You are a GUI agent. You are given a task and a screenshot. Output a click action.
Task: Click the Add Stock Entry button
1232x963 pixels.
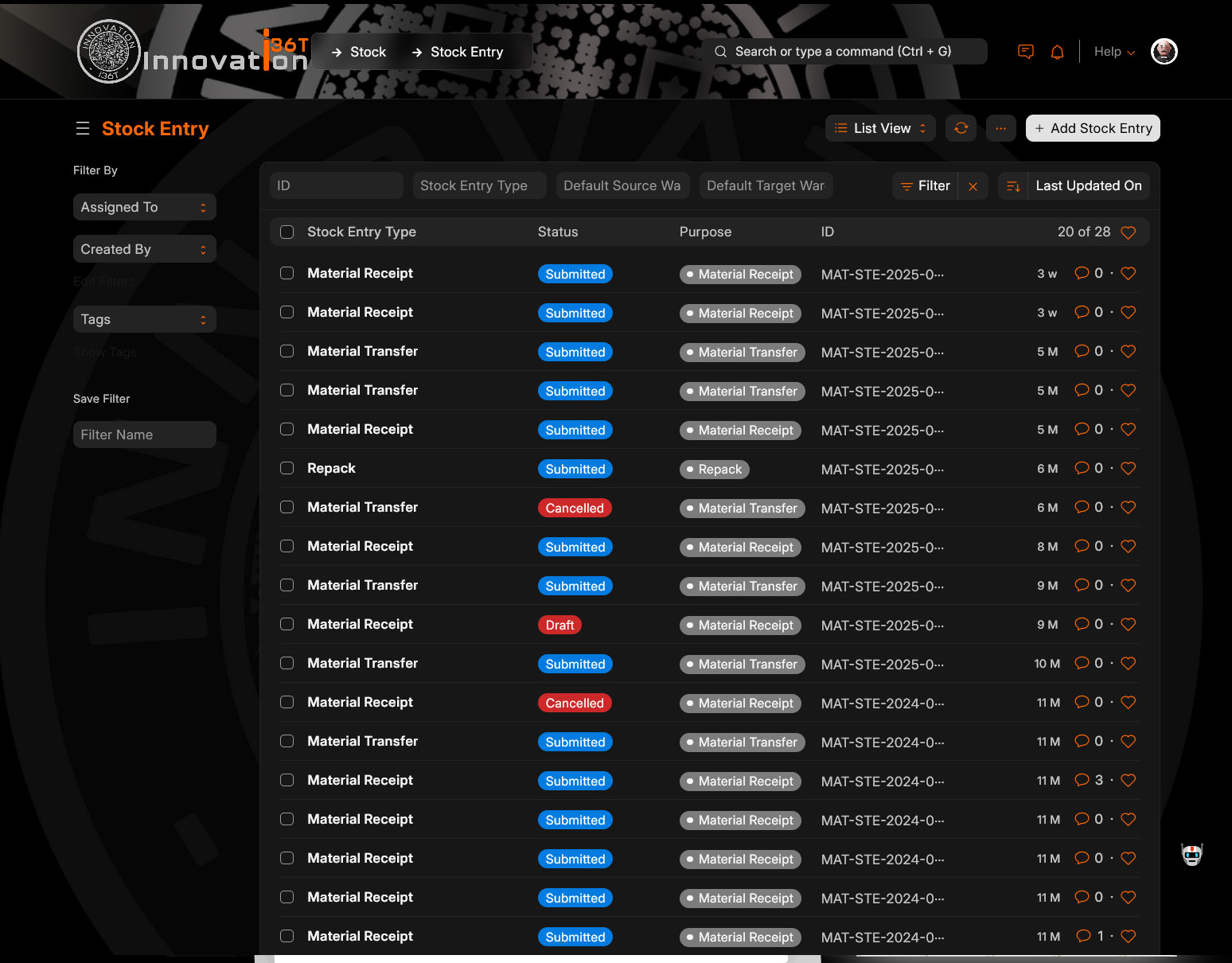click(x=1092, y=128)
